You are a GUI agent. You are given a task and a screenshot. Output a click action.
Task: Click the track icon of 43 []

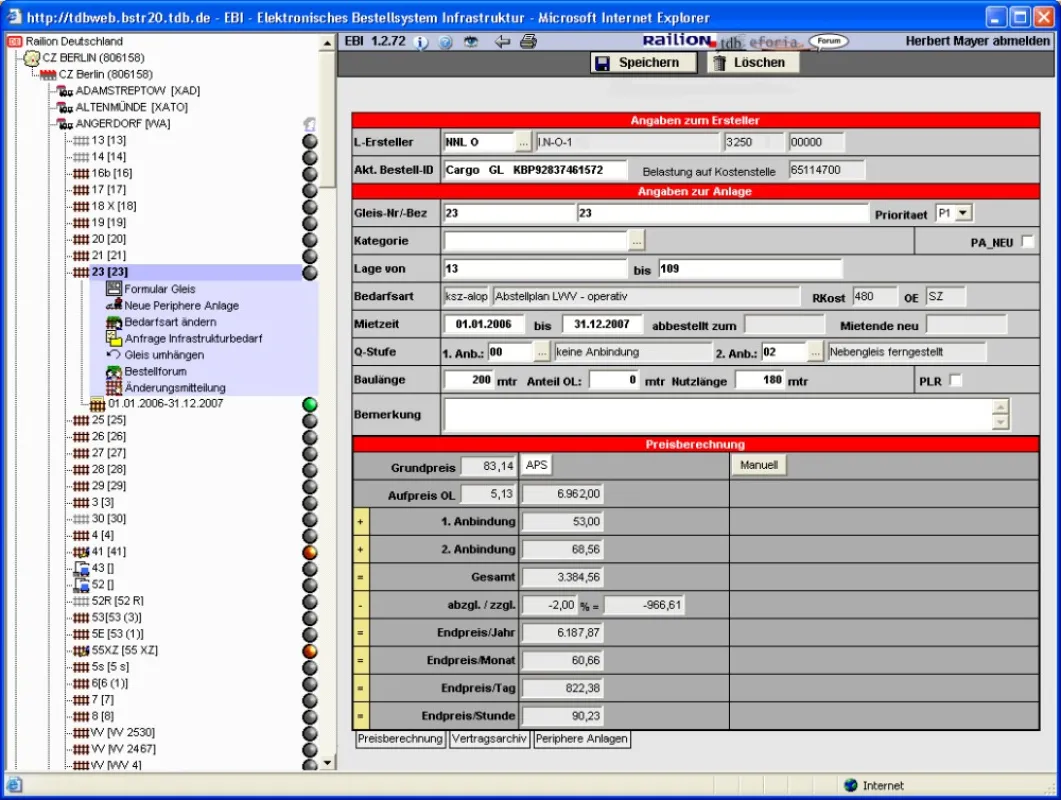[81, 569]
